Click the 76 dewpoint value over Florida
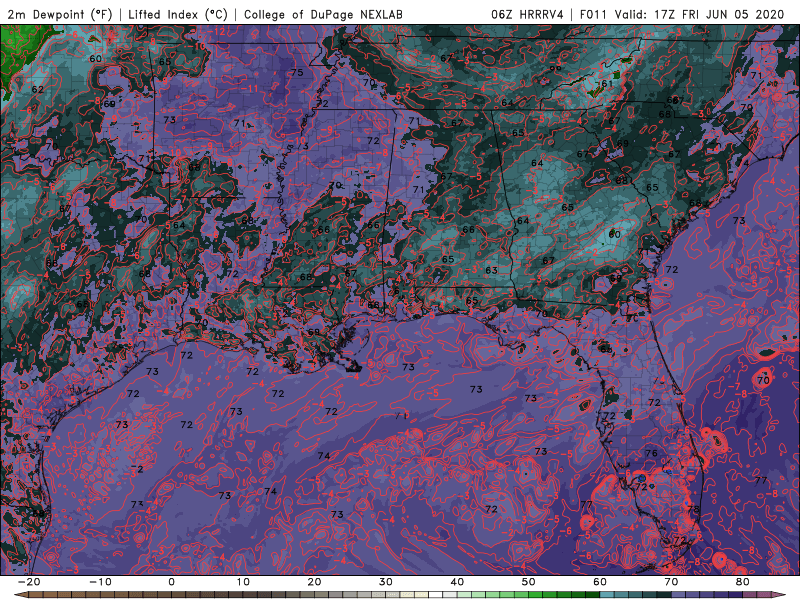 652,453
